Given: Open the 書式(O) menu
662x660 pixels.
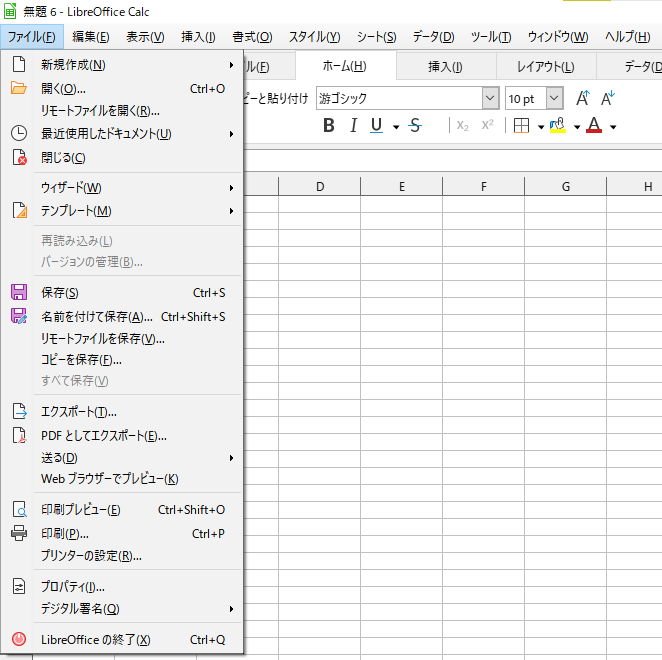Looking at the screenshot, I should pos(252,37).
